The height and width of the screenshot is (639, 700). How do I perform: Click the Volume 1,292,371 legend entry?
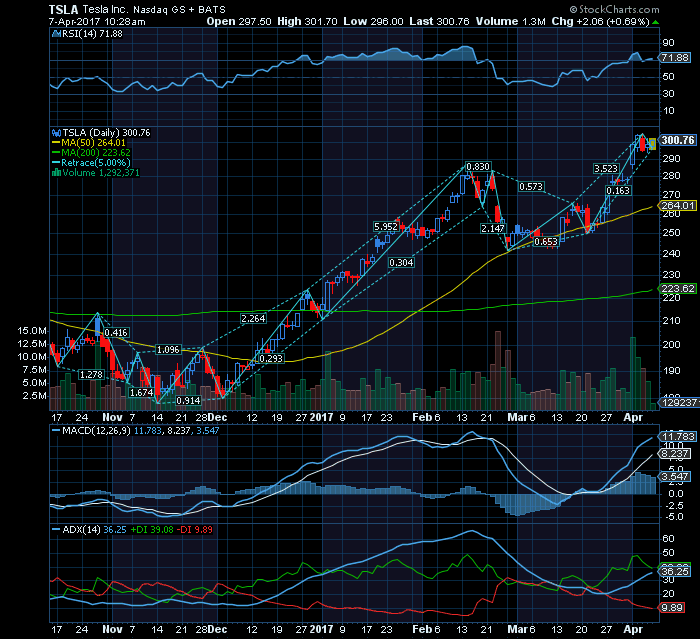(x=96, y=172)
